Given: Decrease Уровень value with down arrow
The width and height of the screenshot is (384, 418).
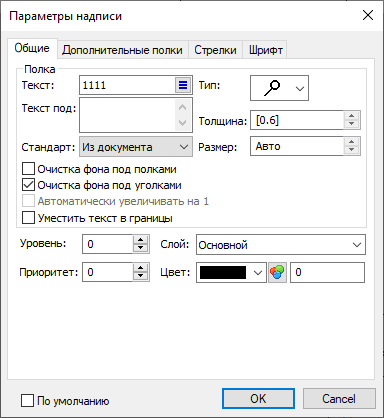Looking at the screenshot, I should pos(141,248).
